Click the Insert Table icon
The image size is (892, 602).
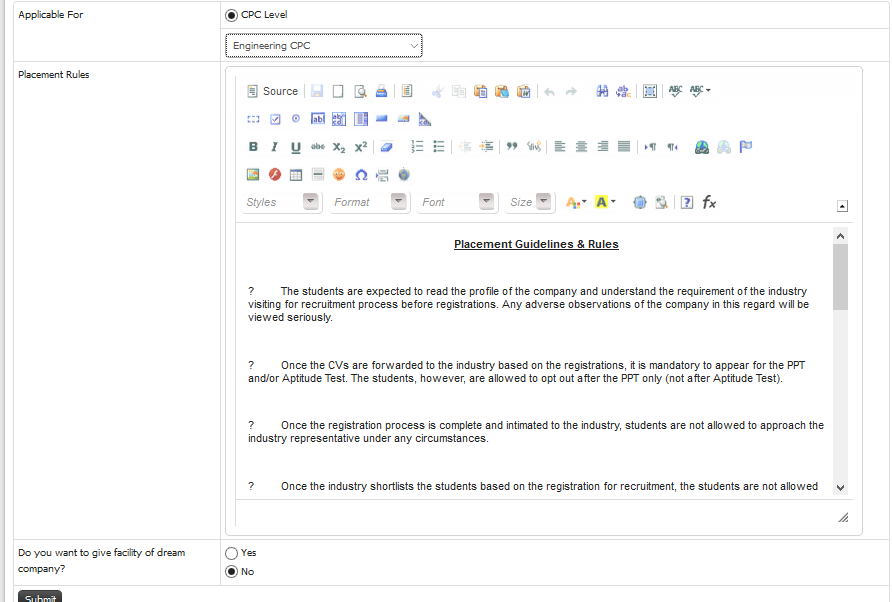click(296, 175)
